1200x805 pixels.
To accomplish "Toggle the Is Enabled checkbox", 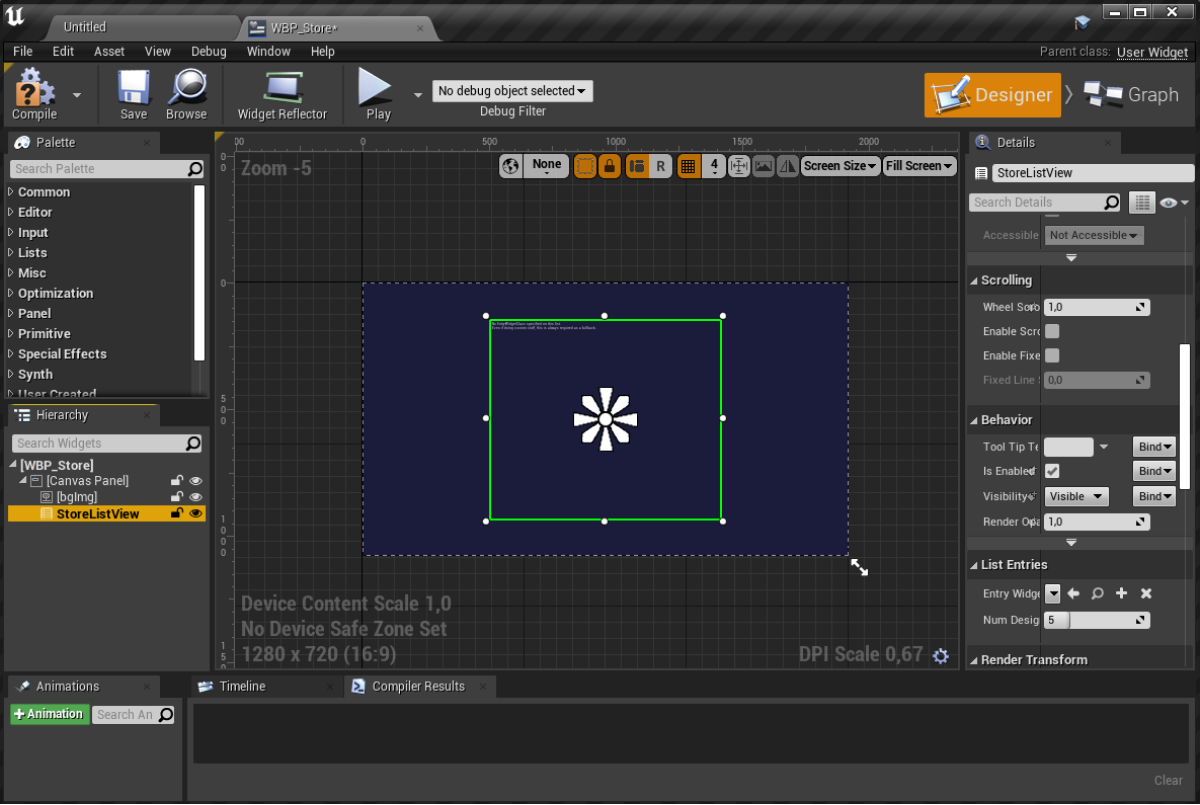I will [x=1052, y=471].
